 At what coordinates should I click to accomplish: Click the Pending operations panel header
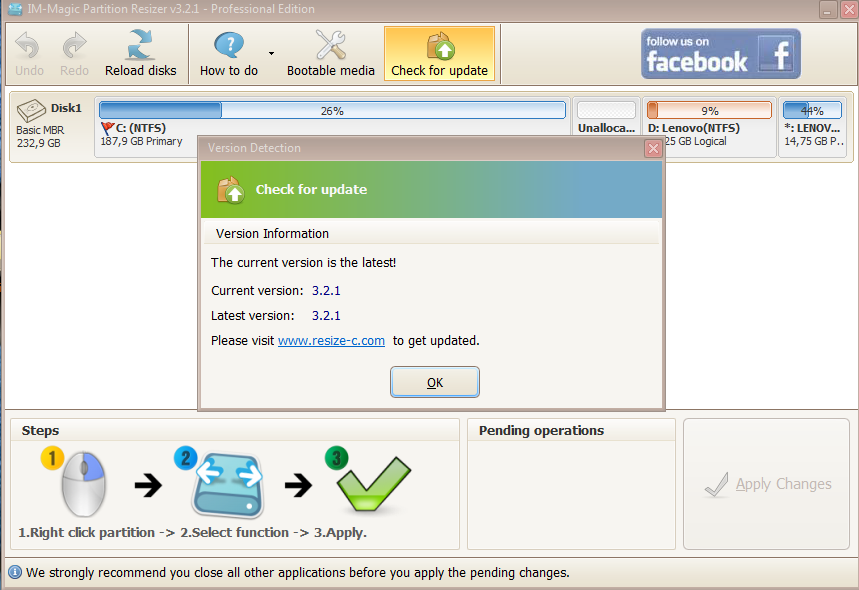tap(541, 431)
